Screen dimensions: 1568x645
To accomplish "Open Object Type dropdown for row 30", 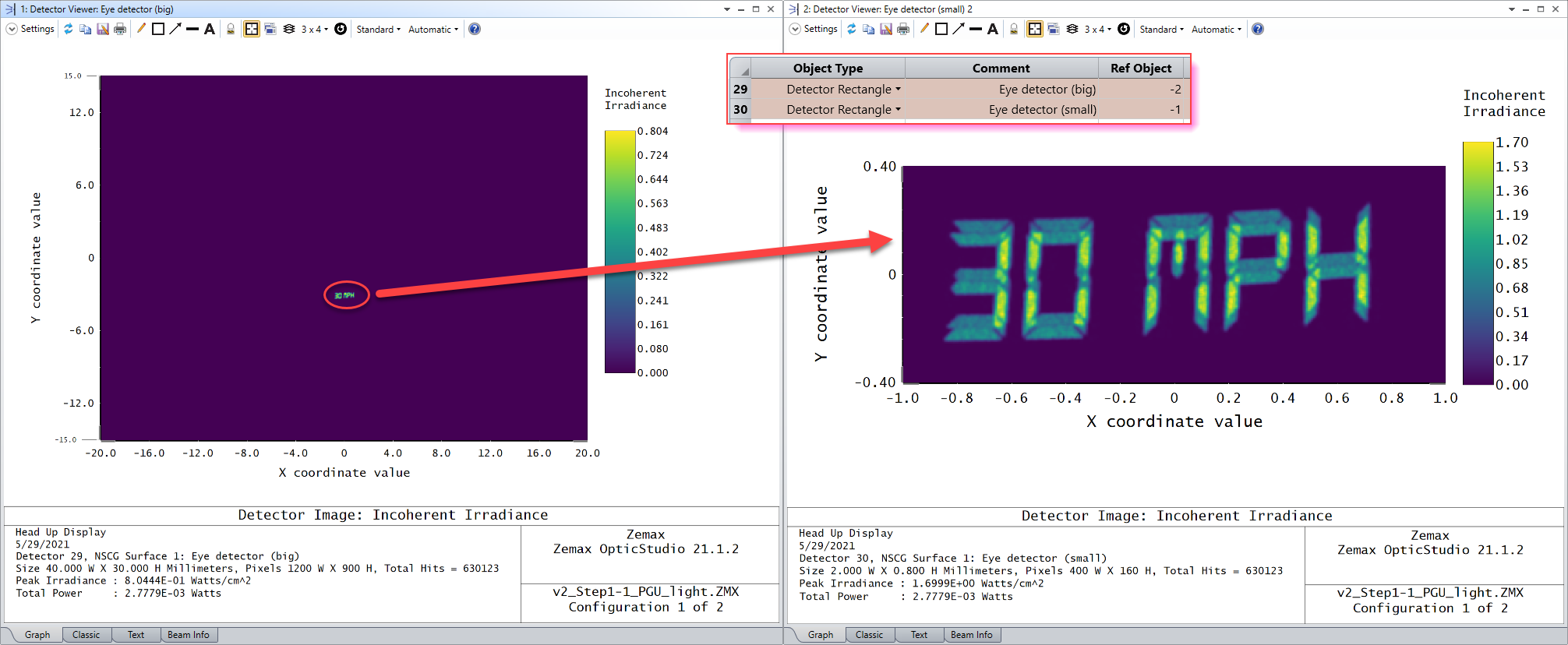I will point(898,109).
